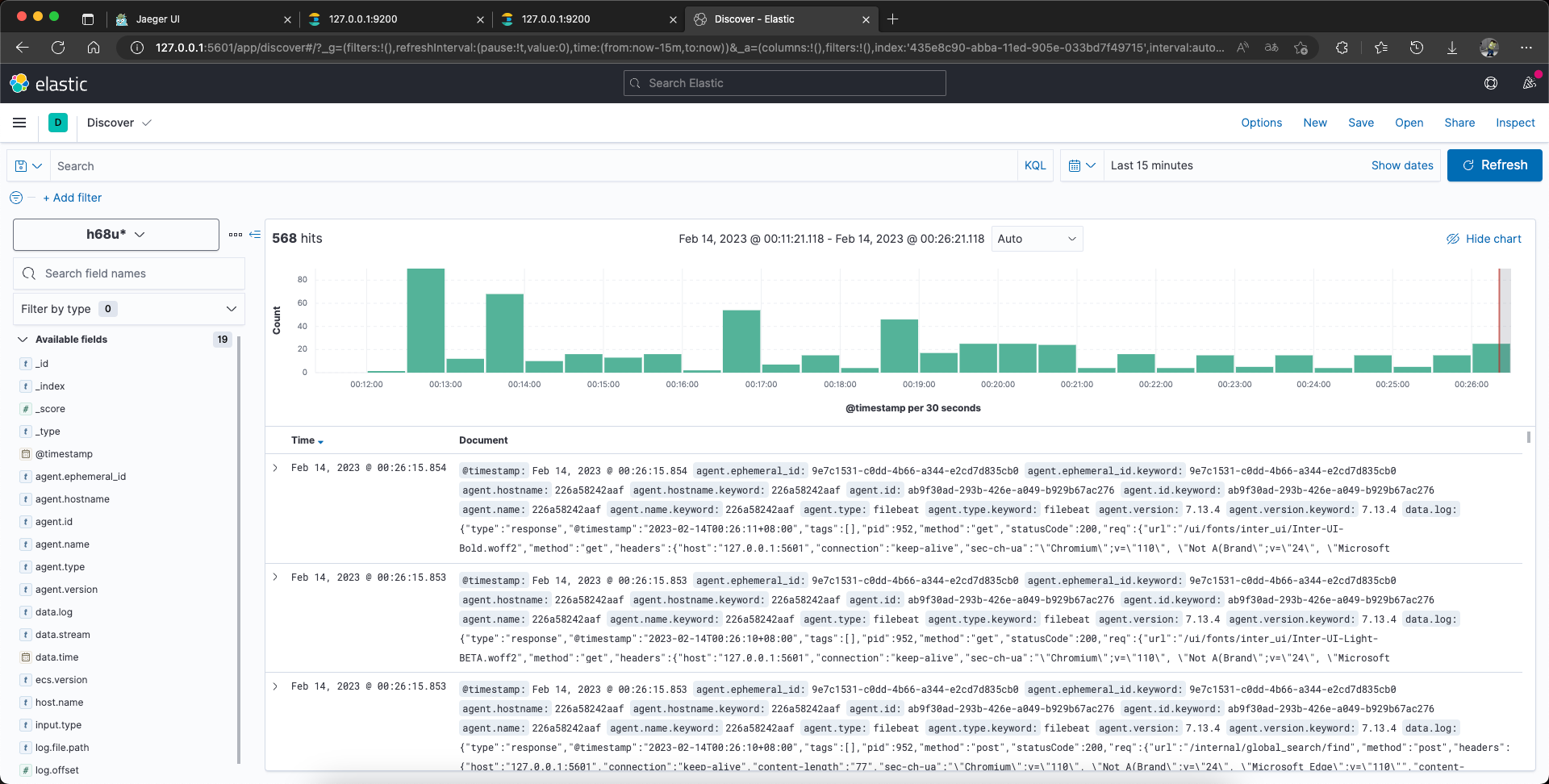
Task: Click Open in the top menu
Action: point(1409,123)
